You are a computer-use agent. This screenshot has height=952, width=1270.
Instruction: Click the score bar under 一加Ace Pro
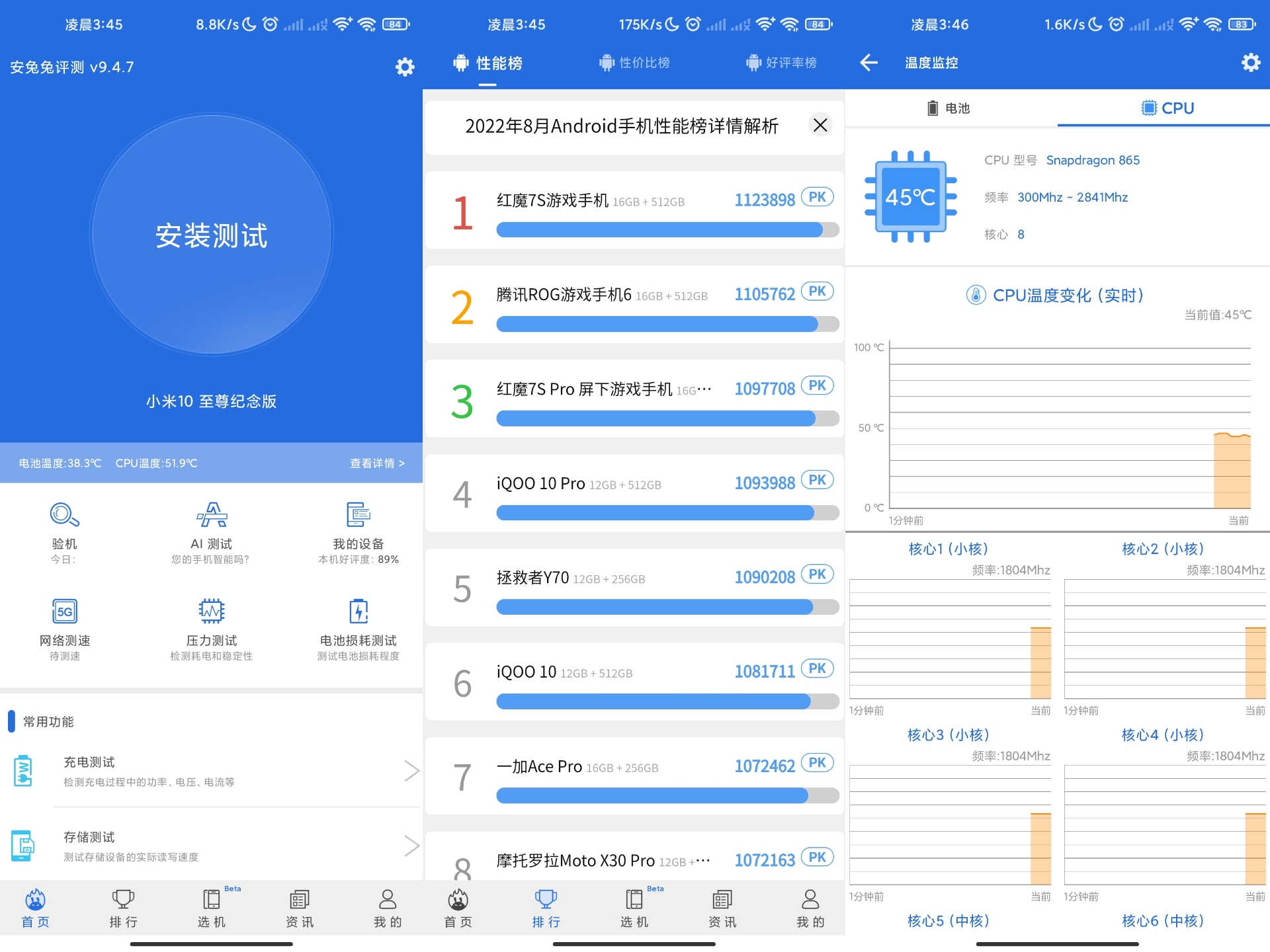pos(667,795)
